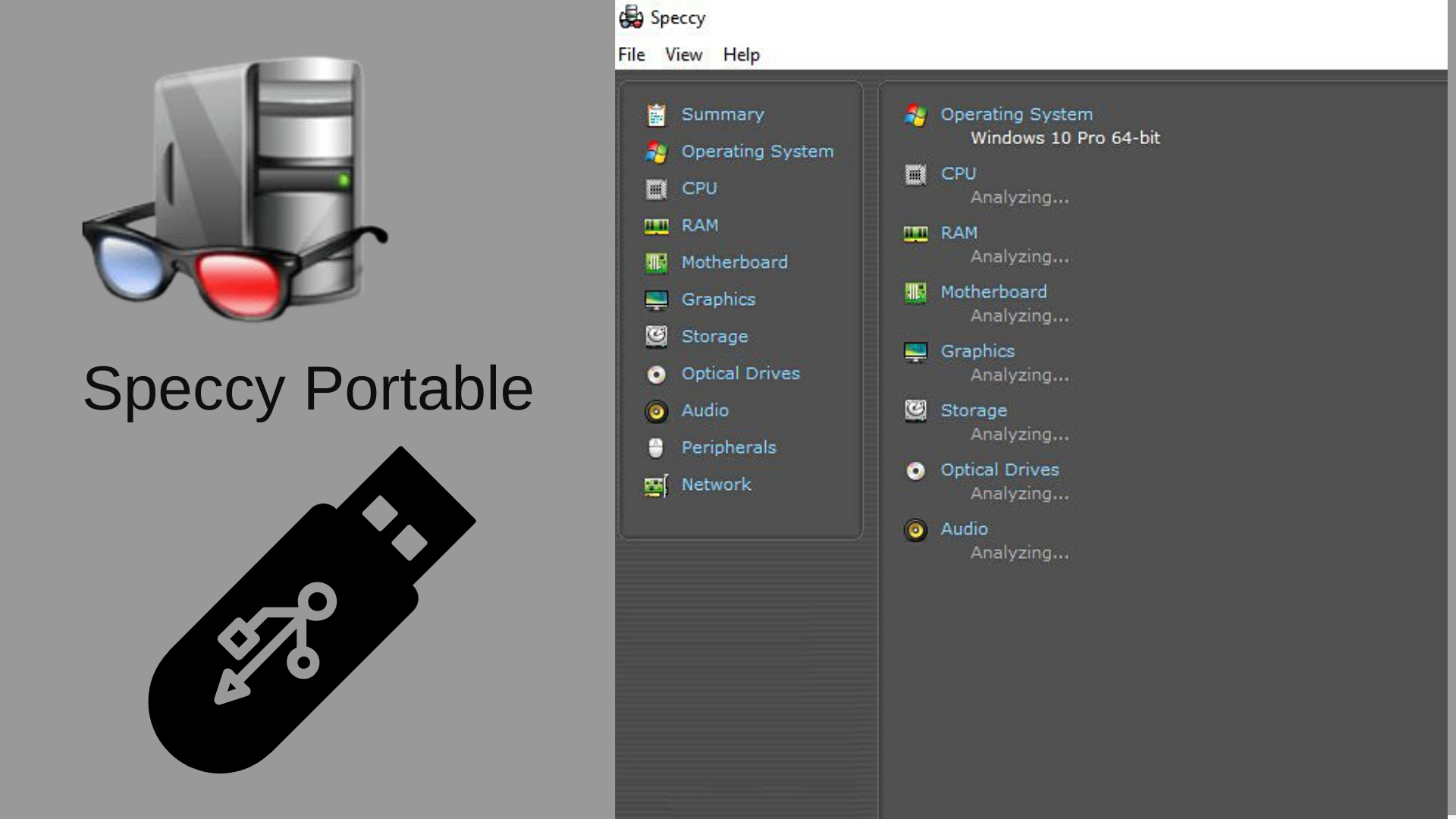Click 'Analyzing...' text under RAM
The height and width of the screenshot is (819, 1456).
(x=1019, y=256)
